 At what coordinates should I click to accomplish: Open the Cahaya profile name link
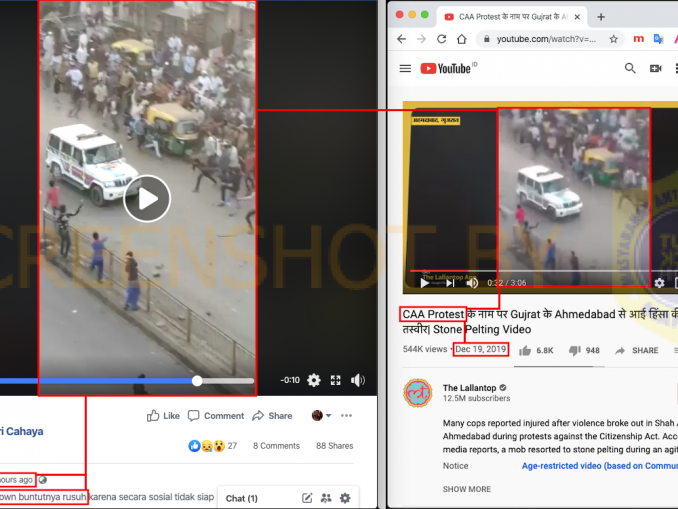click(x=22, y=431)
